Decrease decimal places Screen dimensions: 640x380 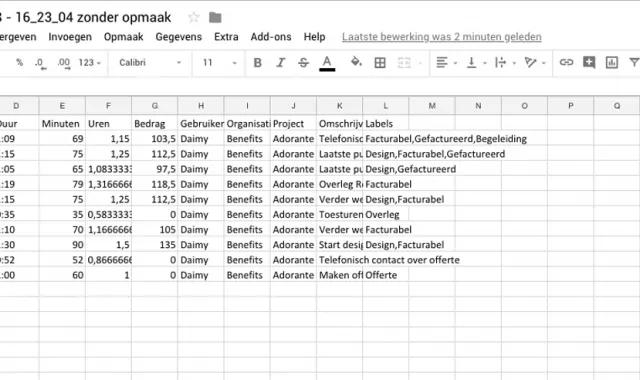pos(40,63)
